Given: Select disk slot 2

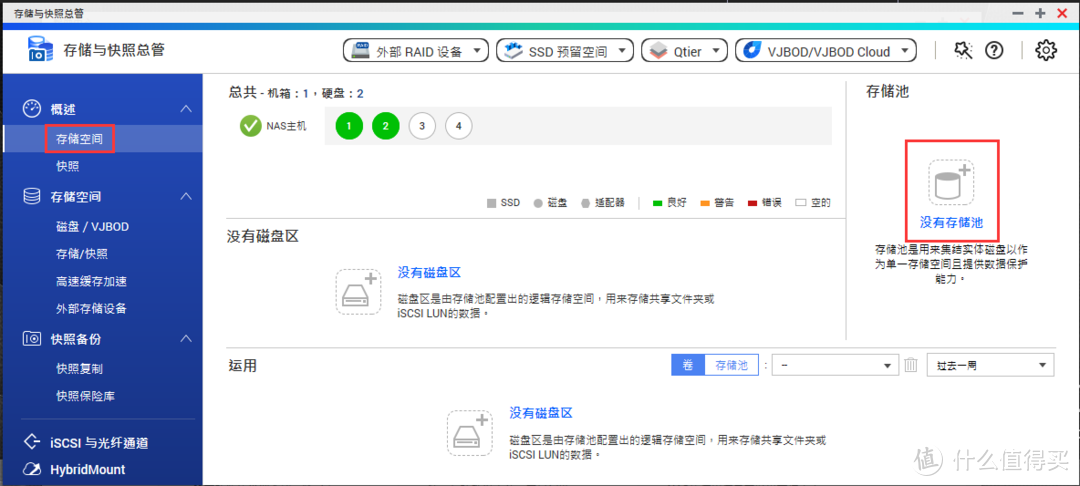Looking at the screenshot, I should pos(386,126).
